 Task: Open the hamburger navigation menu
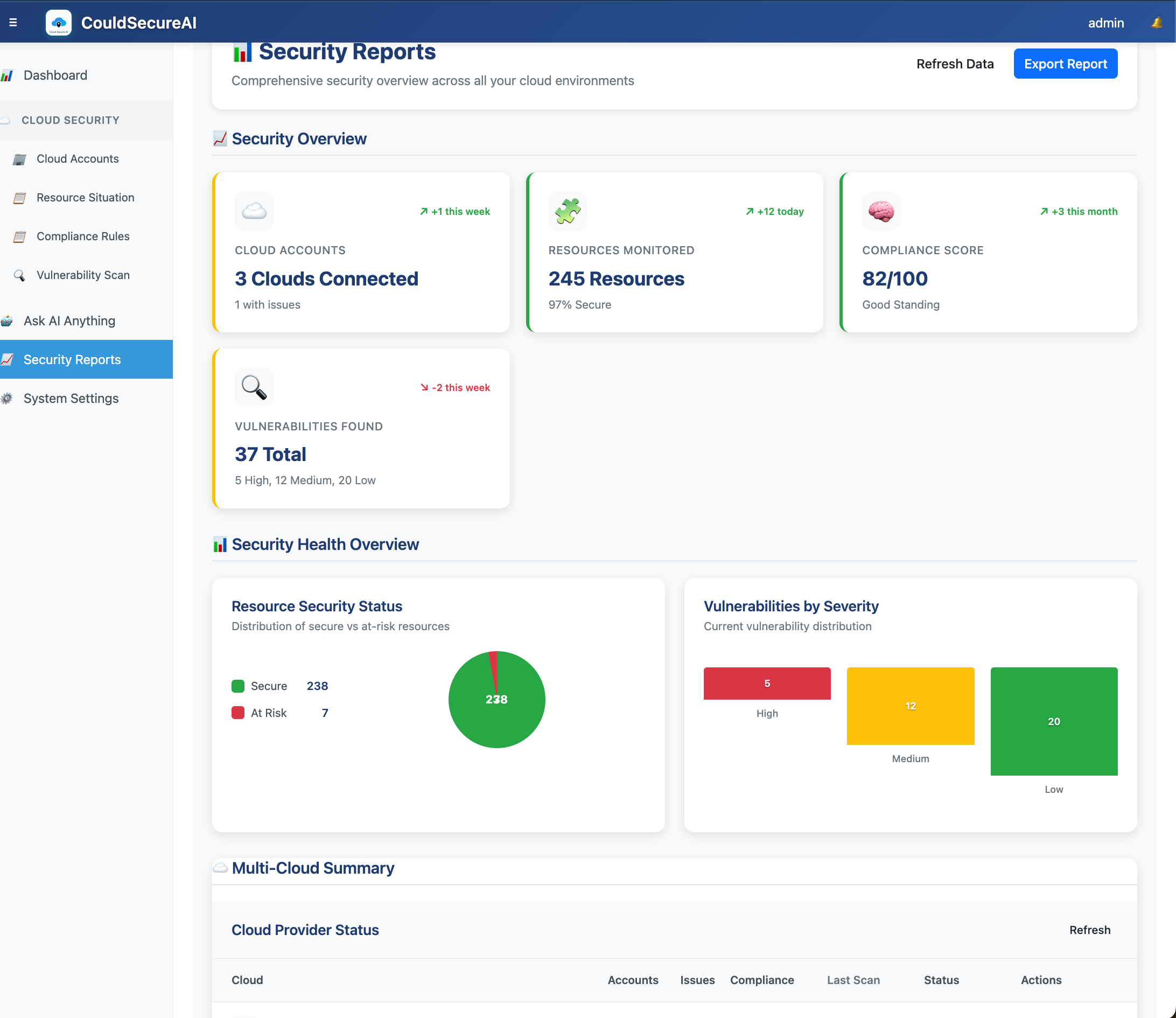(x=14, y=22)
